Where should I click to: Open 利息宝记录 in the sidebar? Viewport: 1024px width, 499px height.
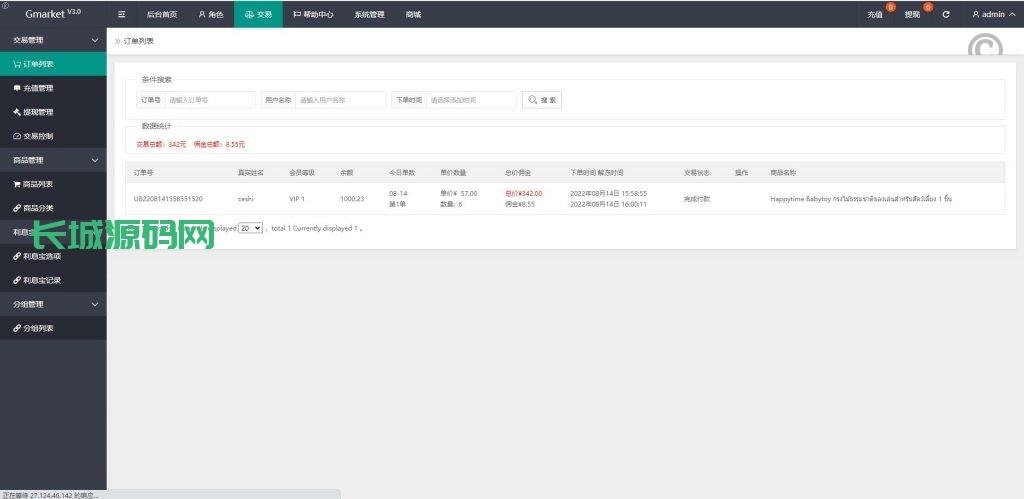(x=42, y=280)
